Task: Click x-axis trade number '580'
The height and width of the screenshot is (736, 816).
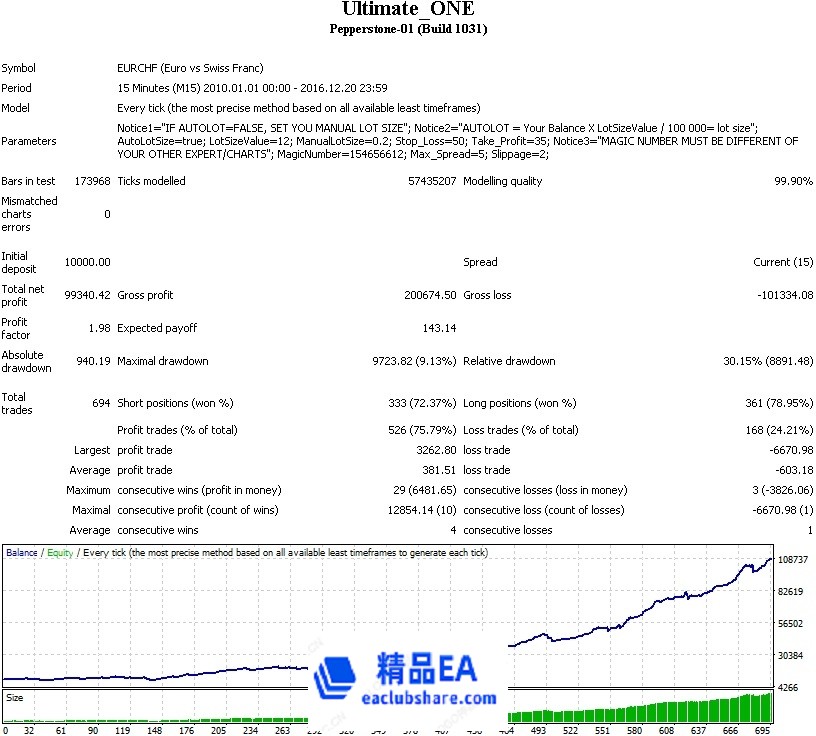Action: tap(634, 731)
